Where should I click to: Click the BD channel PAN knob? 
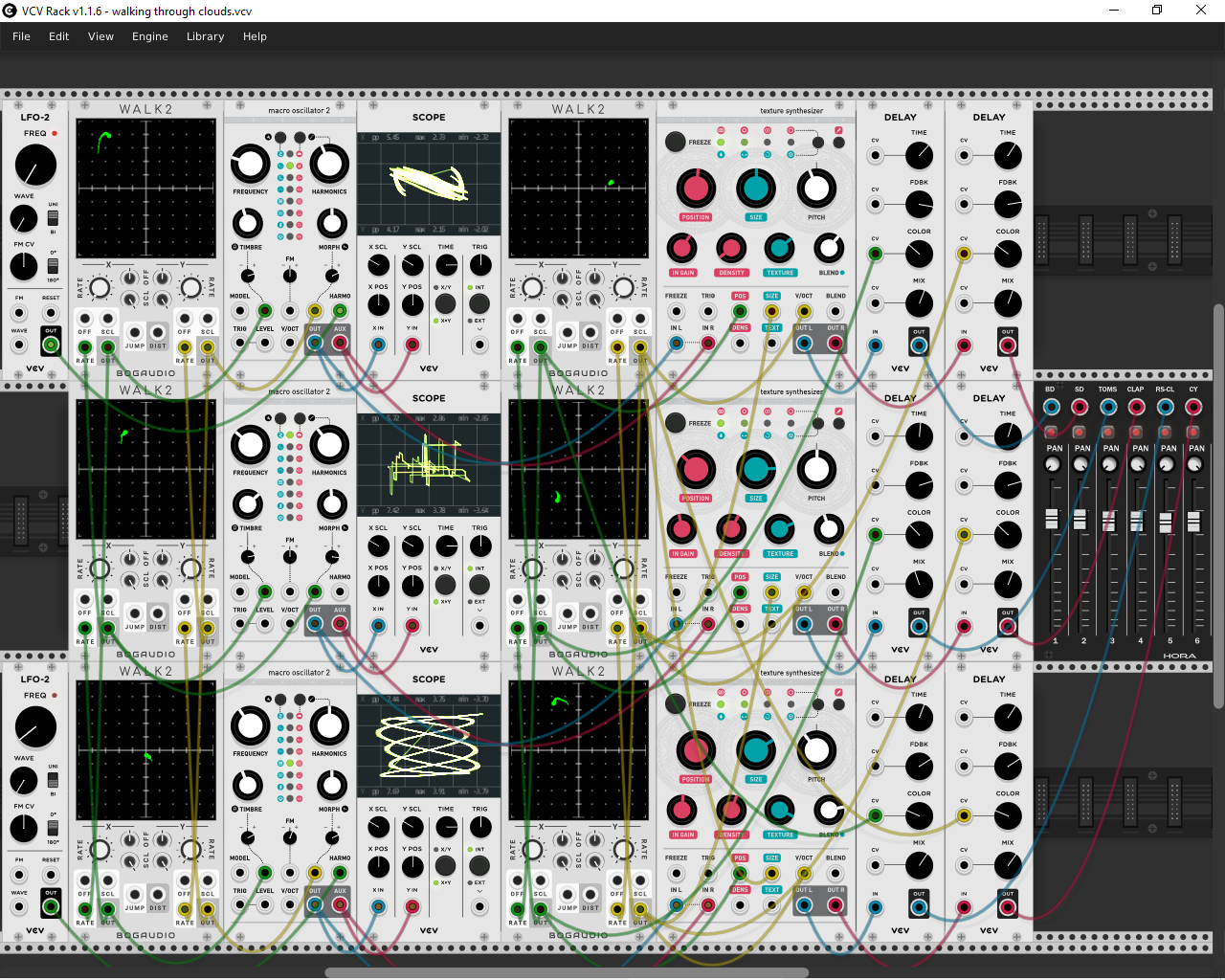[1053, 464]
